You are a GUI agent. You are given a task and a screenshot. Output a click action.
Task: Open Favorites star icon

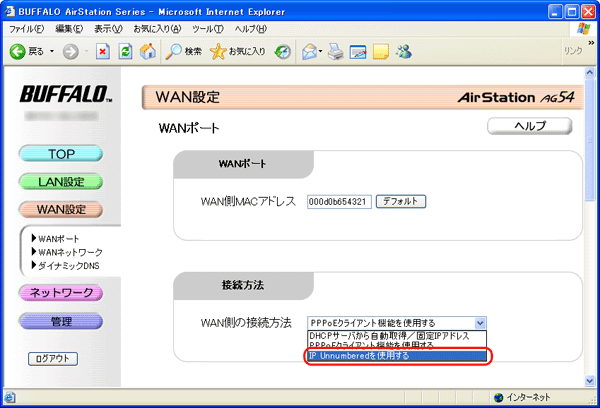pyautogui.click(x=218, y=51)
